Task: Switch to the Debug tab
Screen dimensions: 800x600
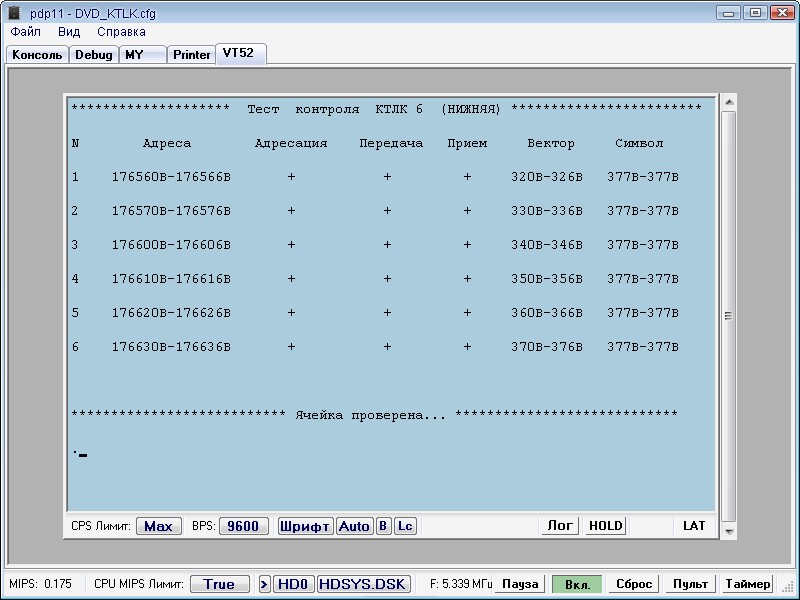Action: 94,55
